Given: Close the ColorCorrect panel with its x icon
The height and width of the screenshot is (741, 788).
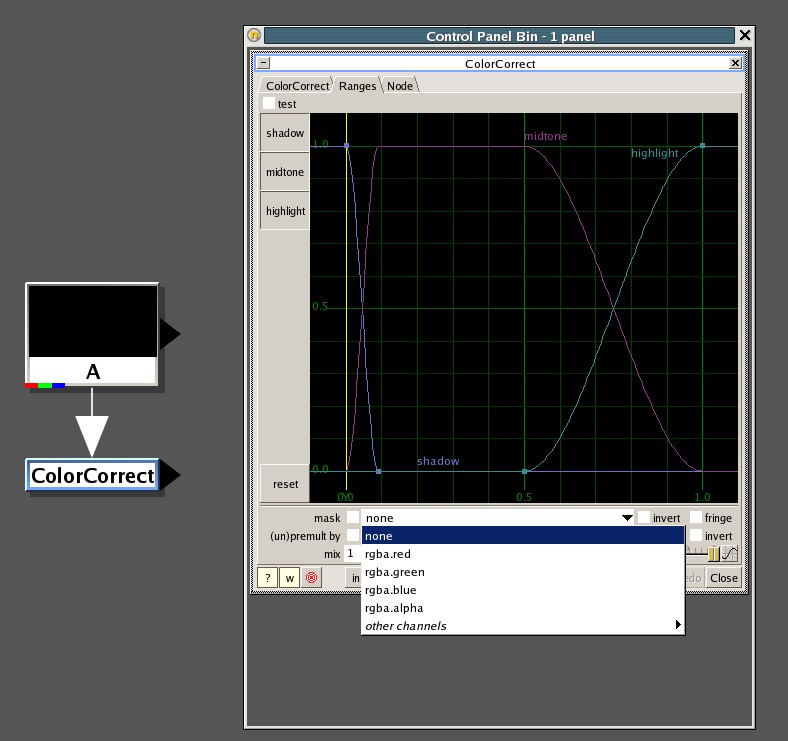Looking at the screenshot, I should (x=735, y=63).
